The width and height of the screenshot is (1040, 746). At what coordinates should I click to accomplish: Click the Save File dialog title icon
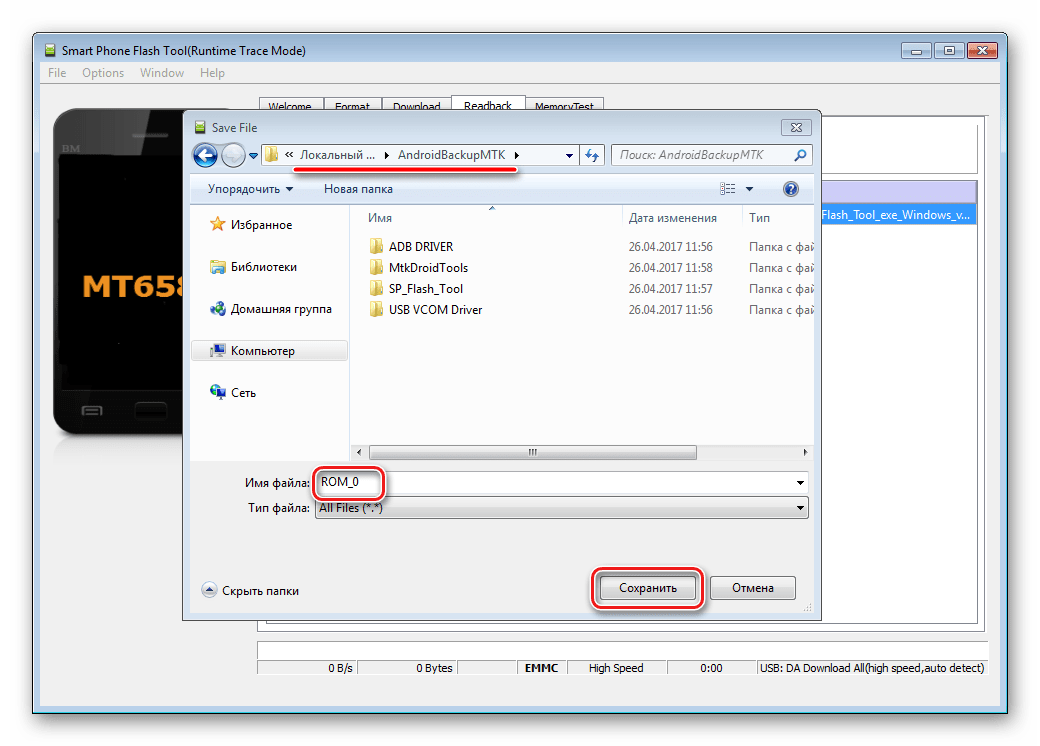(x=200, y=127)
